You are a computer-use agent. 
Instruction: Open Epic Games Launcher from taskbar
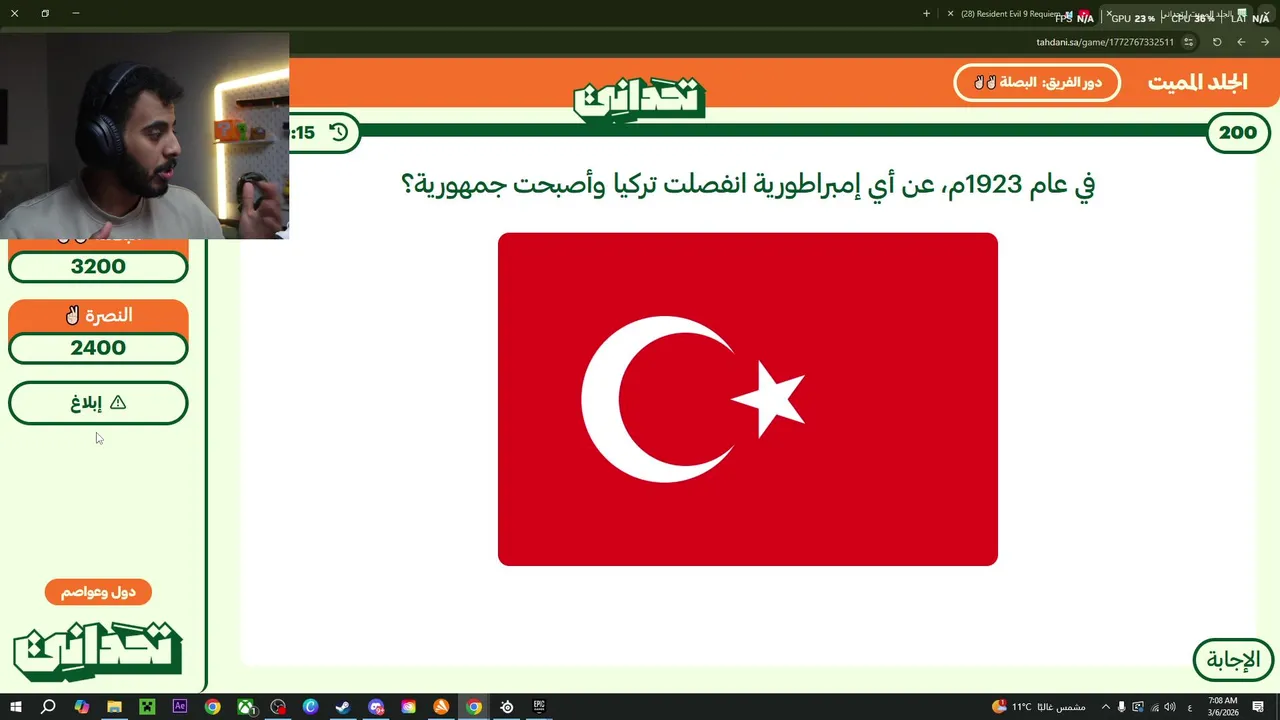pos(539,707)
